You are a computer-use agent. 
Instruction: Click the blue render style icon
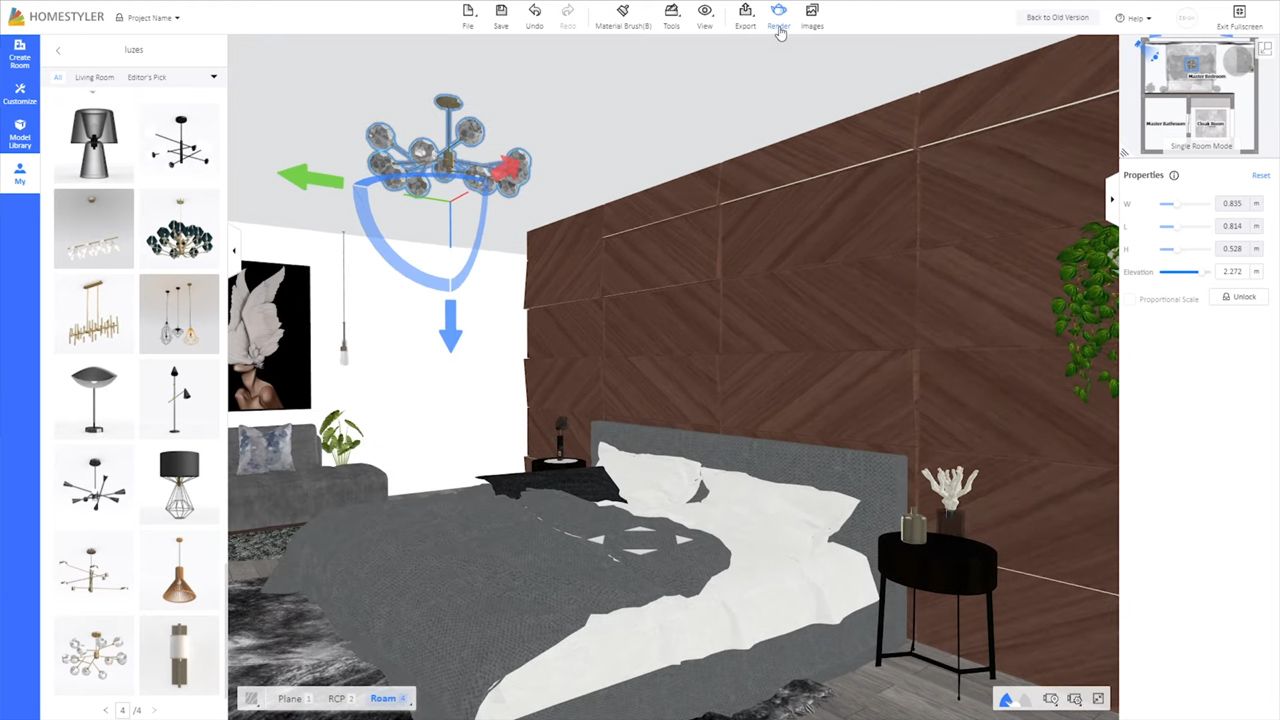[x=1006, y=699]
